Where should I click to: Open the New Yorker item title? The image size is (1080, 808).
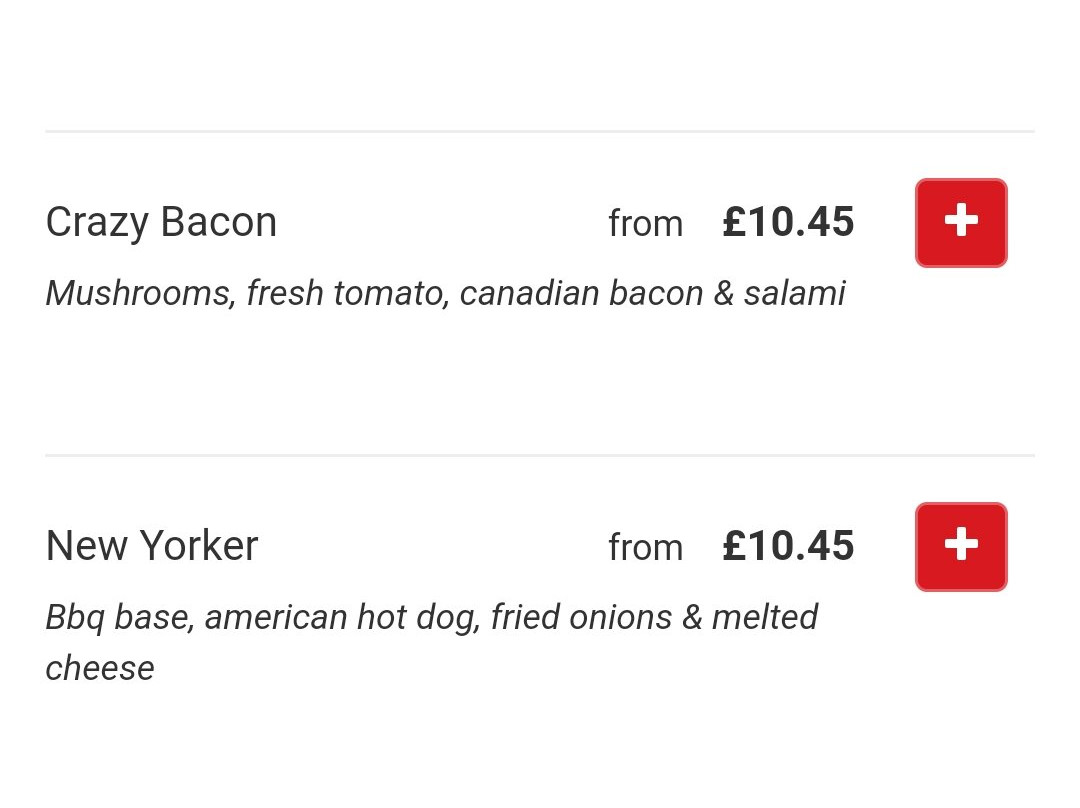152,546
